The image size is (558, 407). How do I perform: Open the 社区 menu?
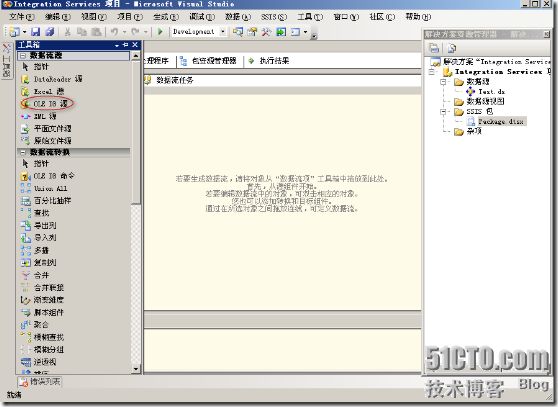pos(382,17)
